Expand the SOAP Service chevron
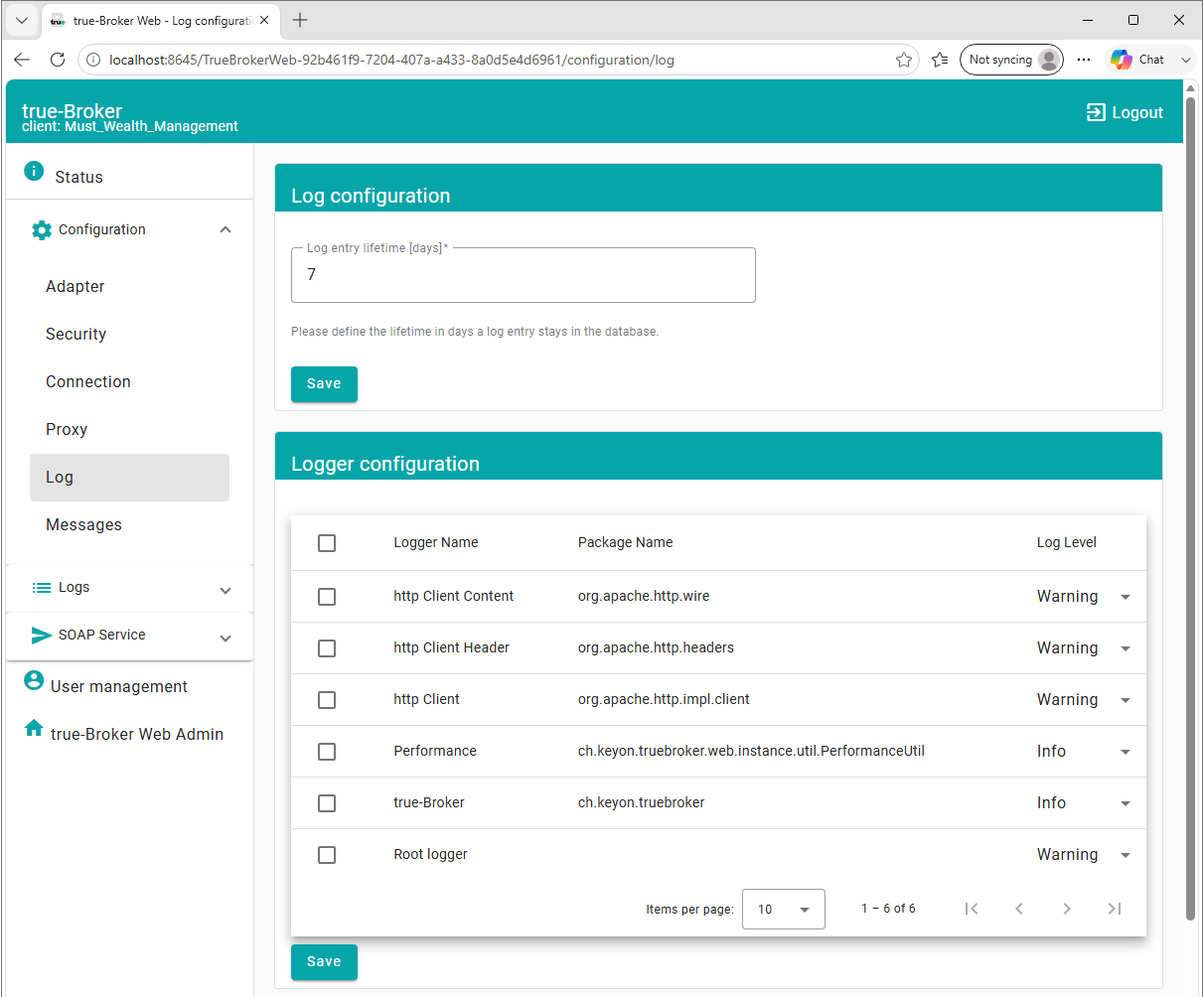 coord(226,639)
